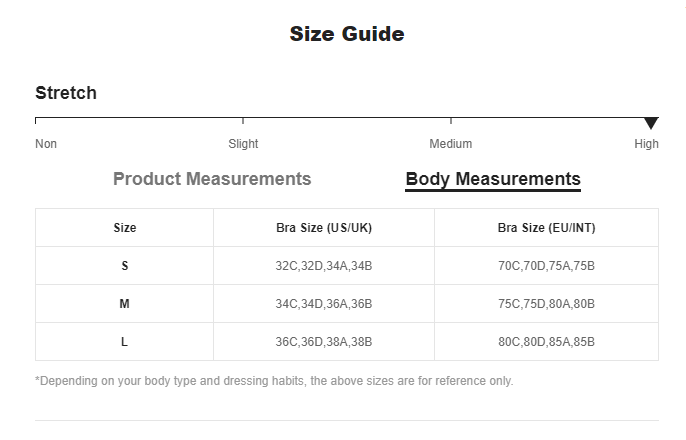Click the 36C,36D,38A,38B cell
Image resolution: width=686 pixels, height=440 pixels.
click(324, 342)
